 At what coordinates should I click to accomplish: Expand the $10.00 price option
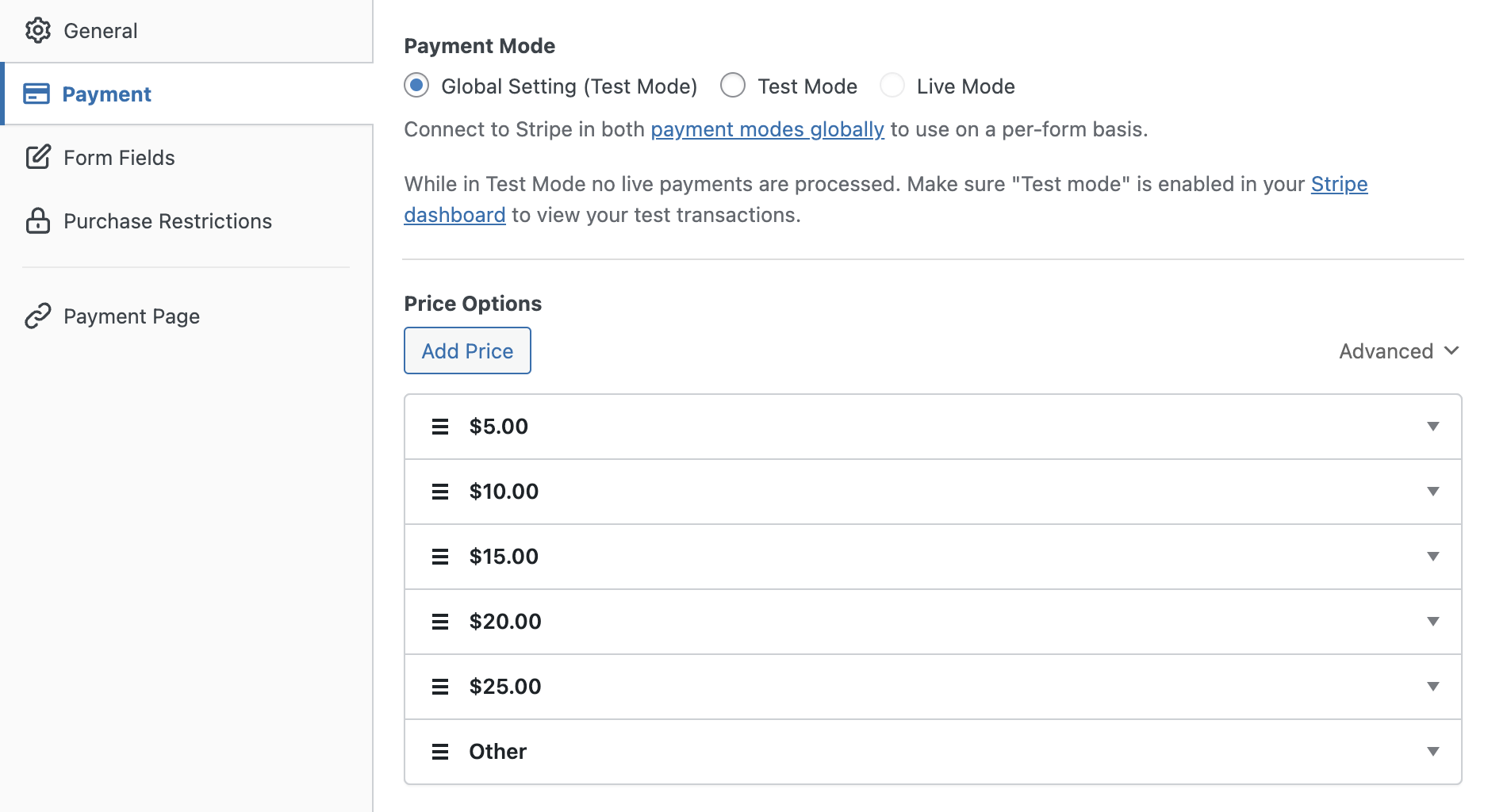point(1432,491)
